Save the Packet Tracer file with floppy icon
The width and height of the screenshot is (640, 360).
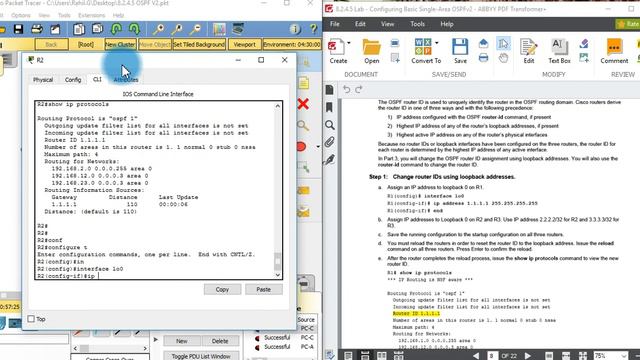pyautogui.click(x=18, y=29)
